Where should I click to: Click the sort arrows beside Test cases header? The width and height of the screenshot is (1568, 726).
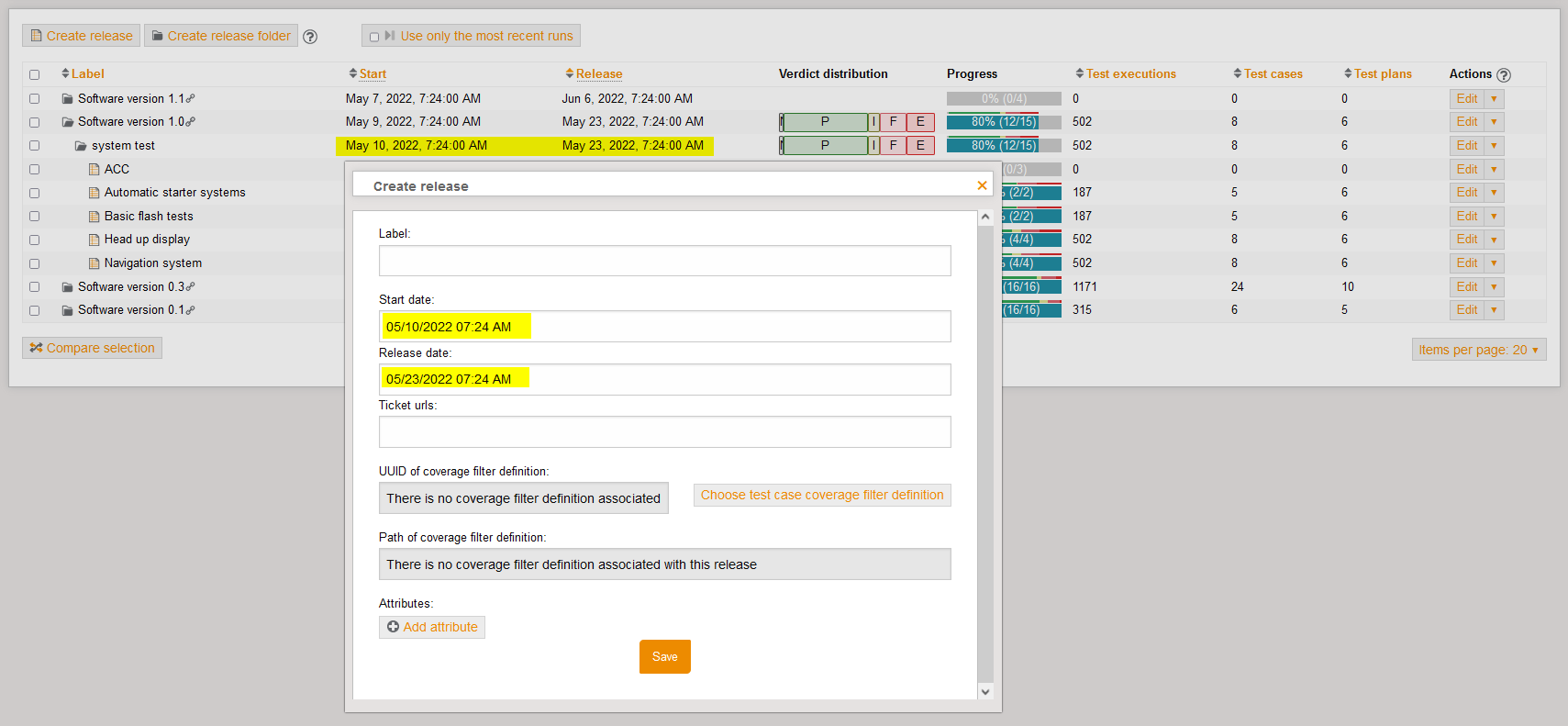(x=1238, y=73)
